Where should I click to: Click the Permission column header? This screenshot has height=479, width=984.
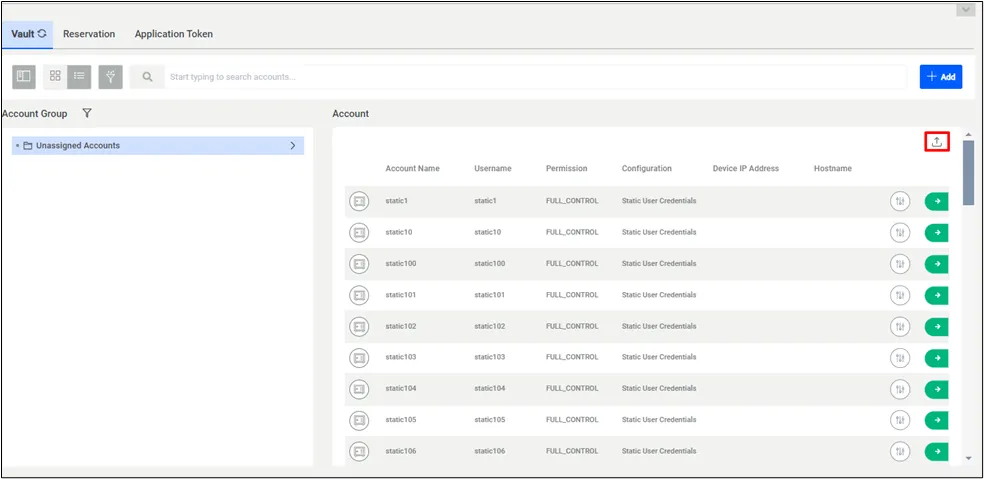567,168
